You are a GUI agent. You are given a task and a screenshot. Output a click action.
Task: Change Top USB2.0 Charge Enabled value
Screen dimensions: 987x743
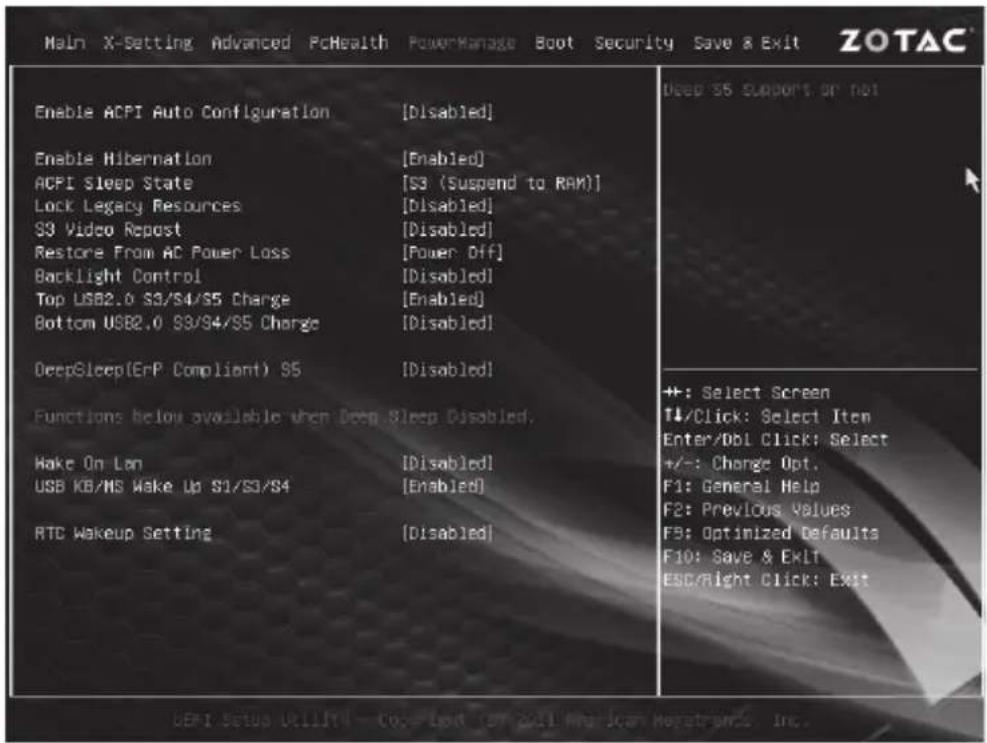(443, 299)
